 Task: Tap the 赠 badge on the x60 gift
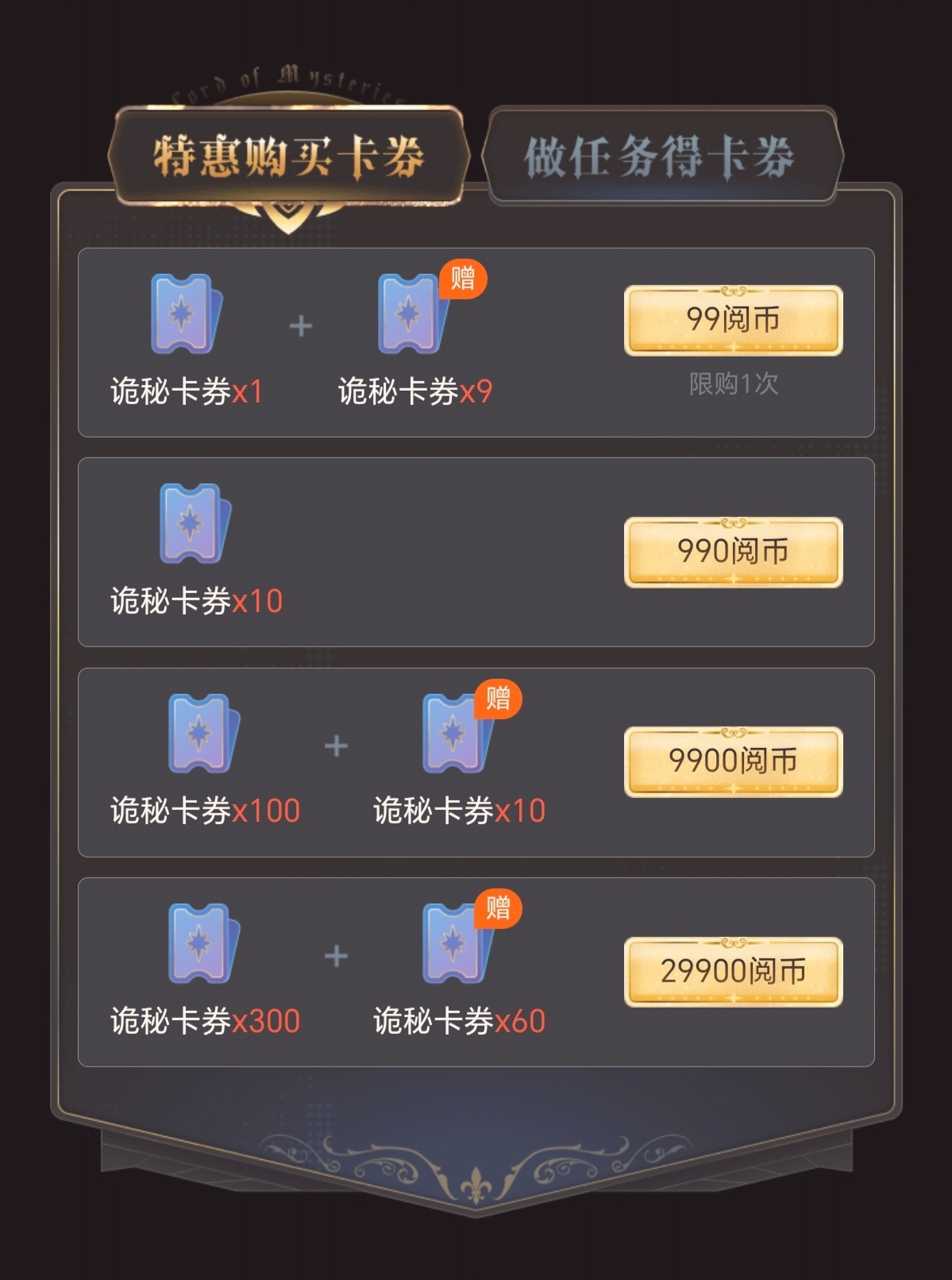tap(498, 908)
